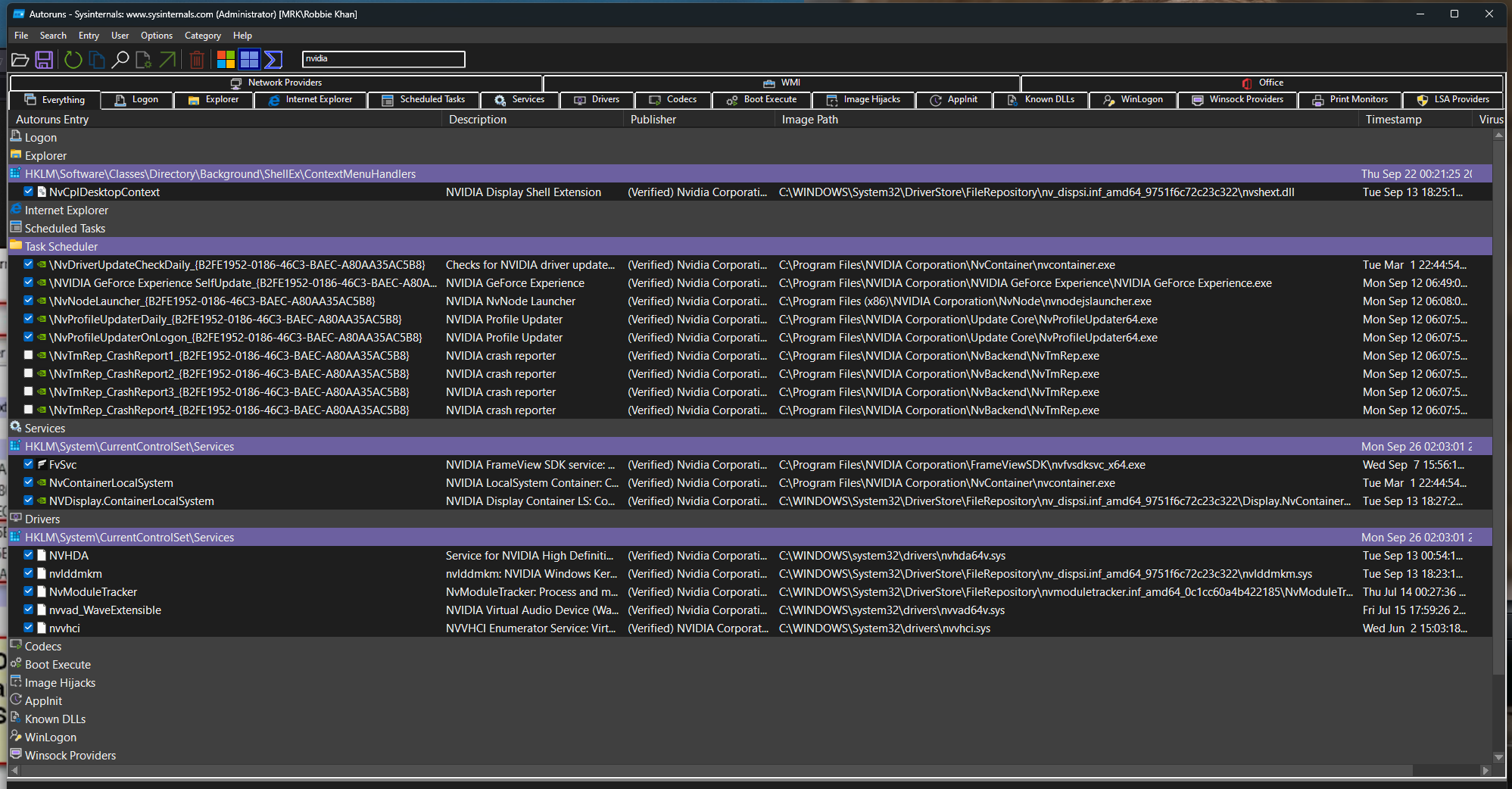Image resolution: width=1512 pixels, height=789 pixels.
Task: Open the Known DLLs tab
Action: 1041,100
